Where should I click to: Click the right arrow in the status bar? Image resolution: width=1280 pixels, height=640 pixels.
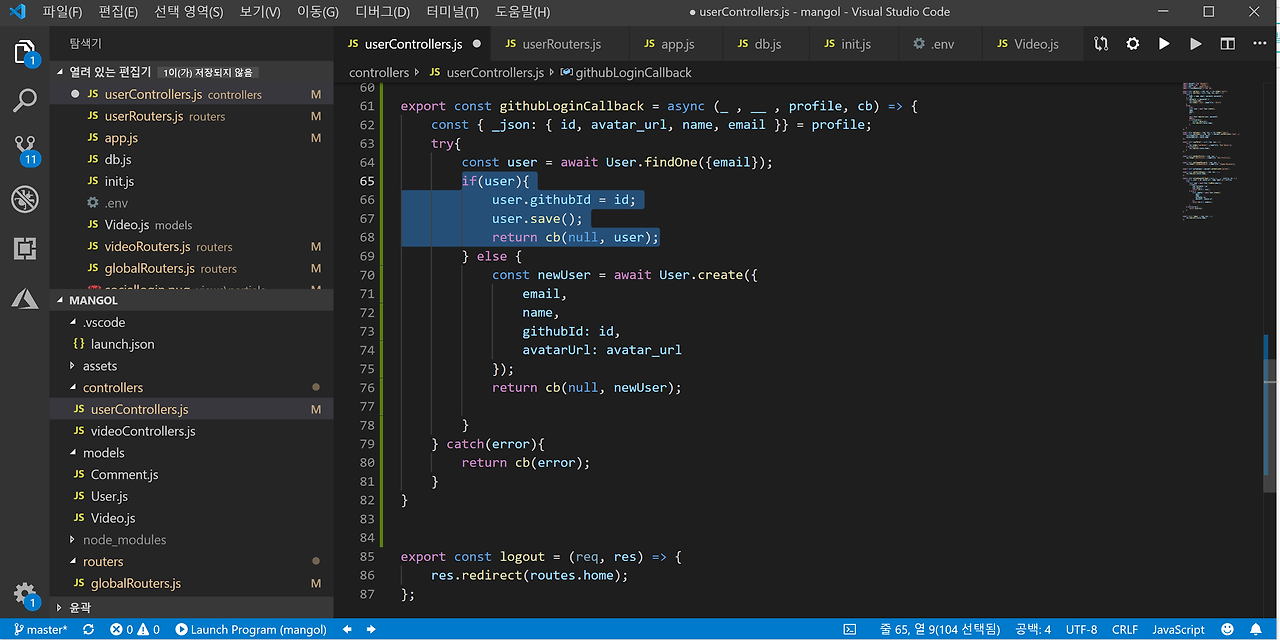[x=371, y=630]
